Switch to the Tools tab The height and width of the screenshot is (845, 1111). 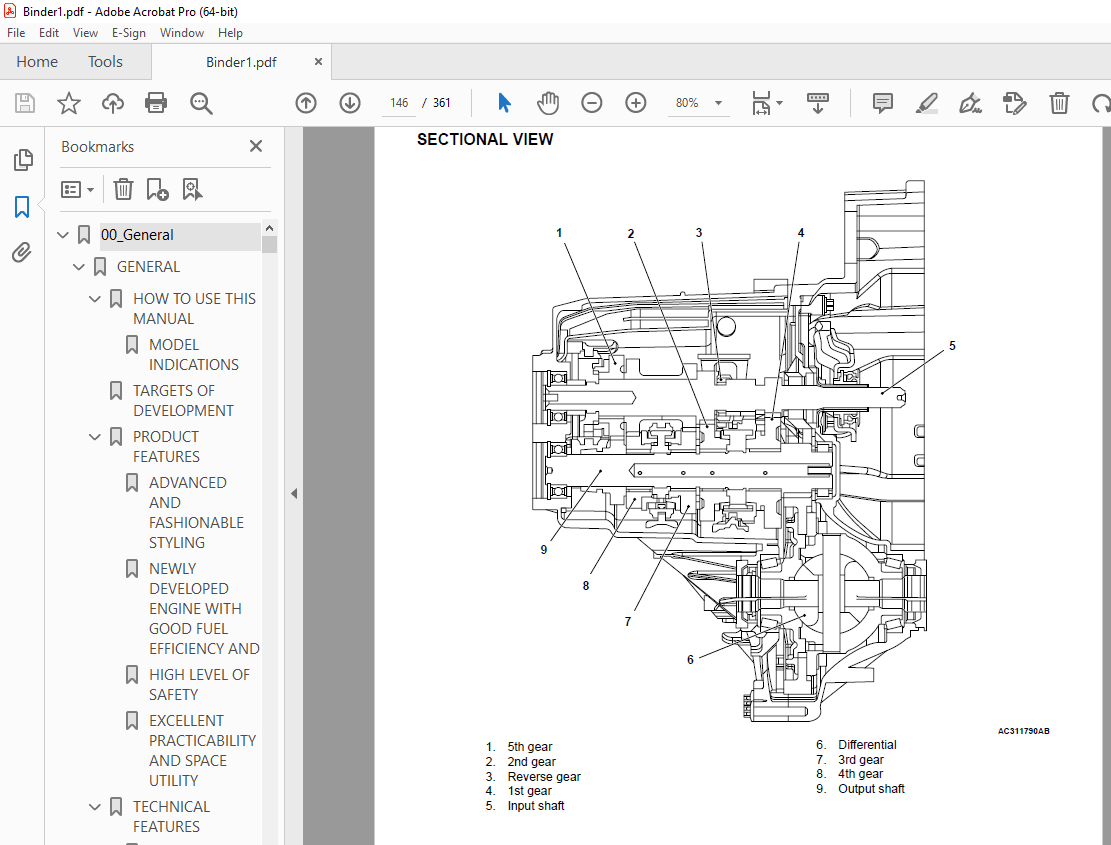[105, 61]
